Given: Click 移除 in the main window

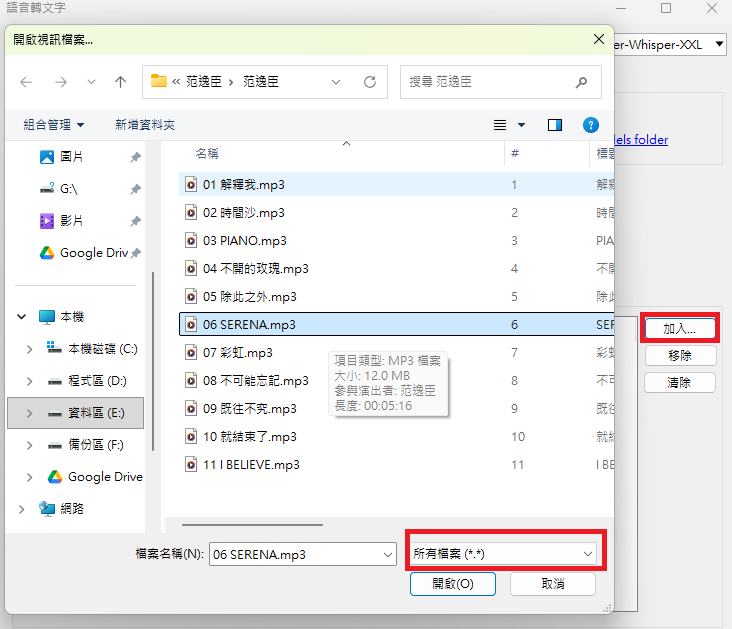Looking at the screenshot, I should click(680, 356).
